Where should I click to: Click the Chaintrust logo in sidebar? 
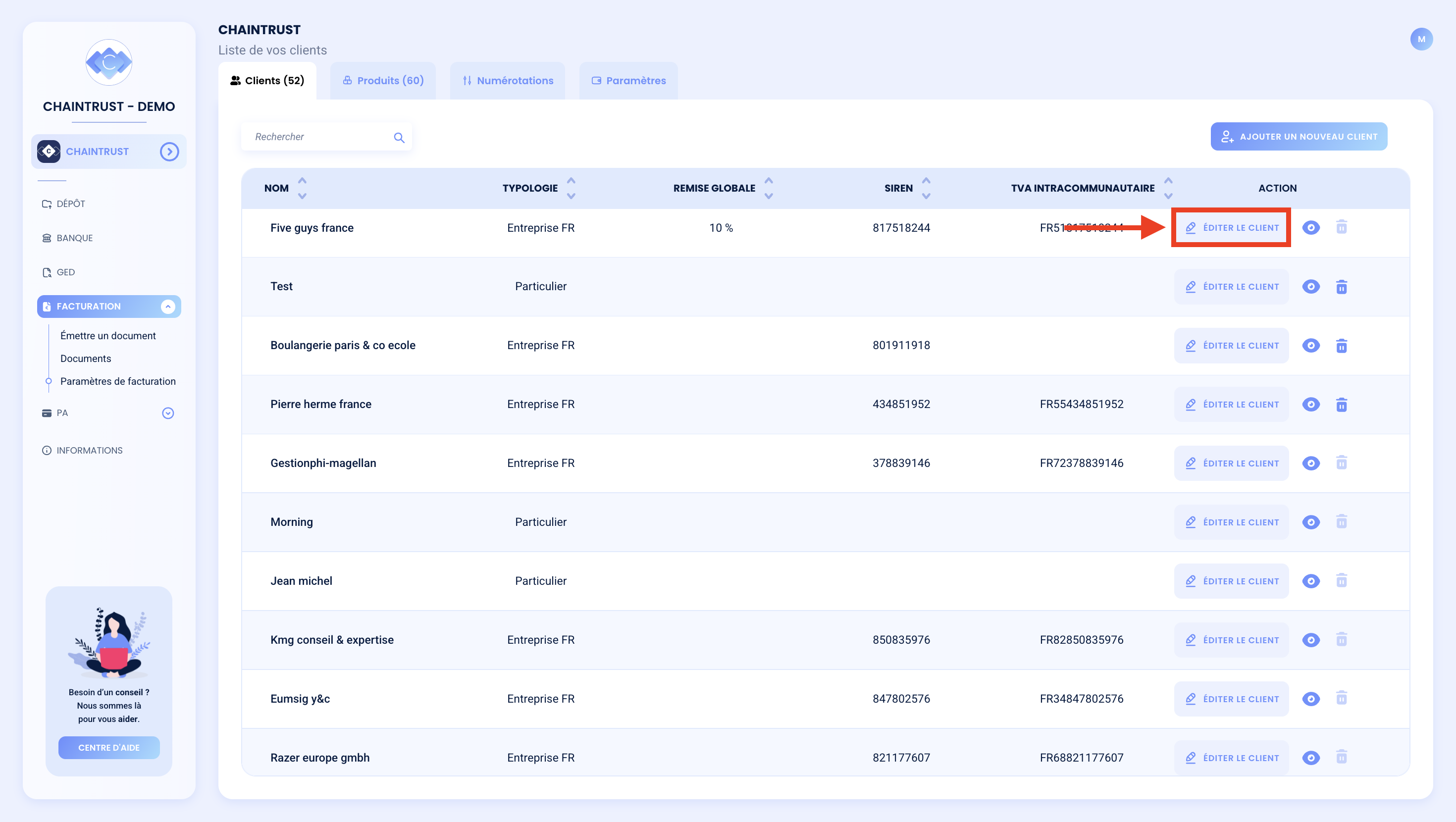click(x=108, y=62)
